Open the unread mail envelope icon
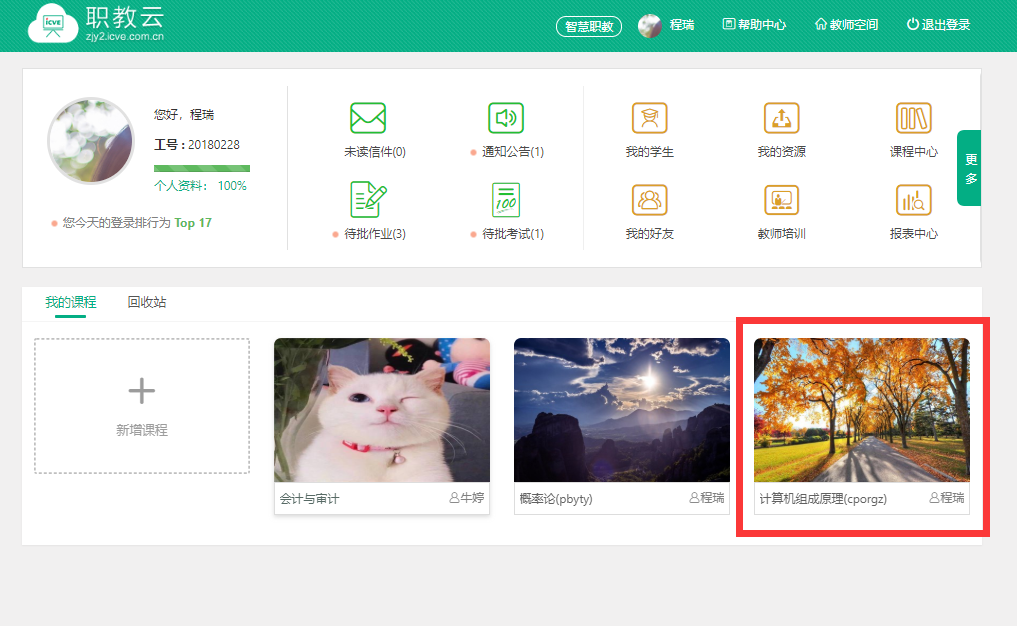Image resolution: width=1017 pixels, height=626 pixels. point(368,118)
